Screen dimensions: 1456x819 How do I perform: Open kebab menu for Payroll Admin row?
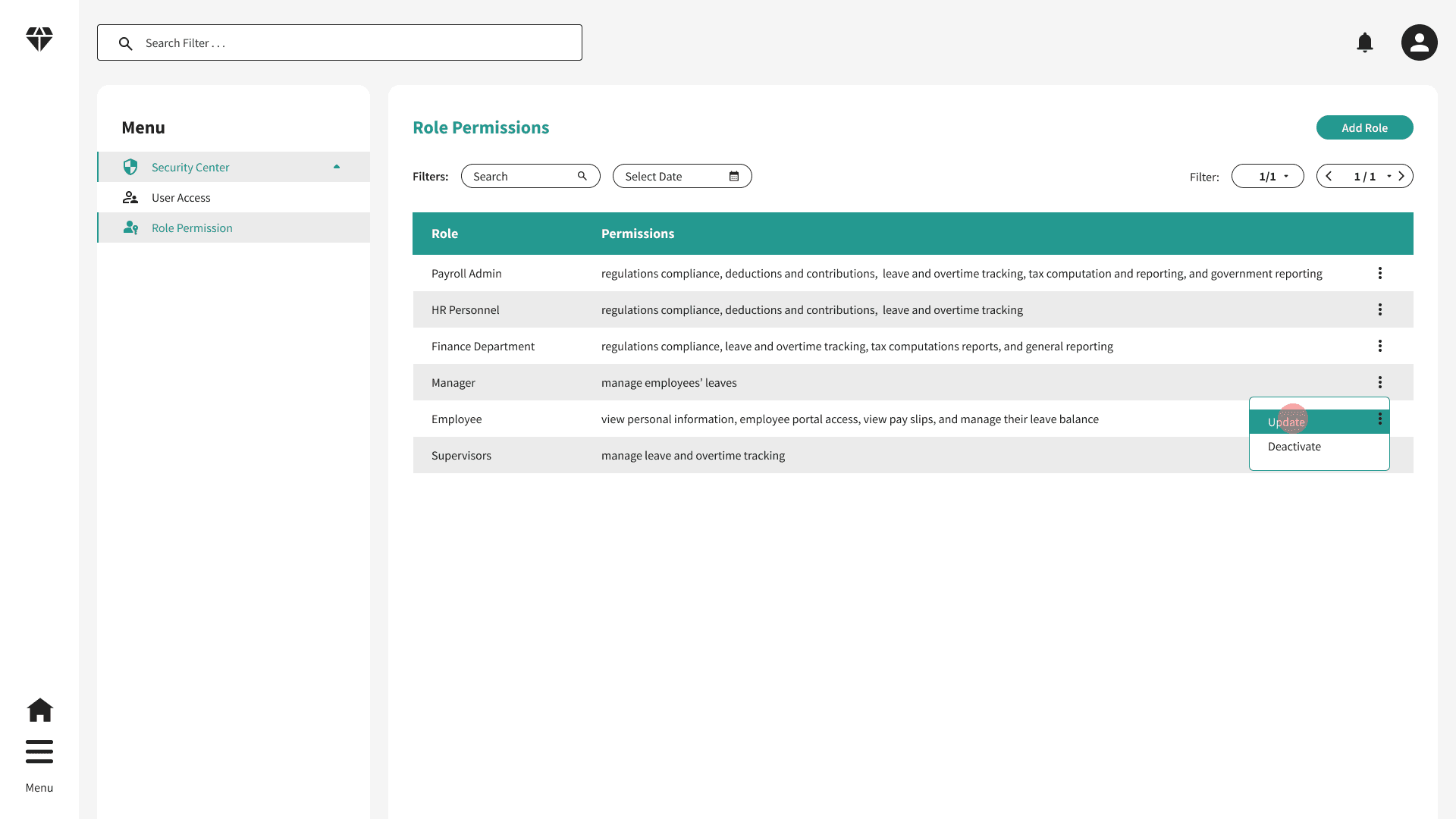[1379, 273]
